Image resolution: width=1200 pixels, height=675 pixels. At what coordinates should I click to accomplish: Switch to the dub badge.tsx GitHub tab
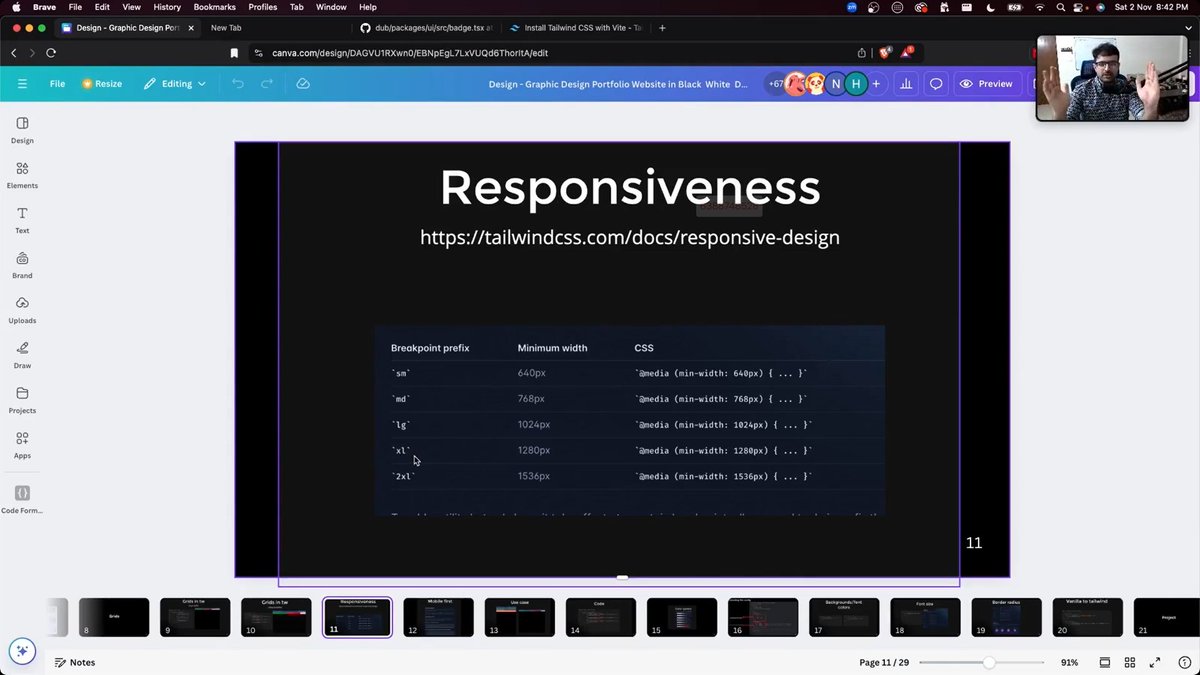(426, 28)
